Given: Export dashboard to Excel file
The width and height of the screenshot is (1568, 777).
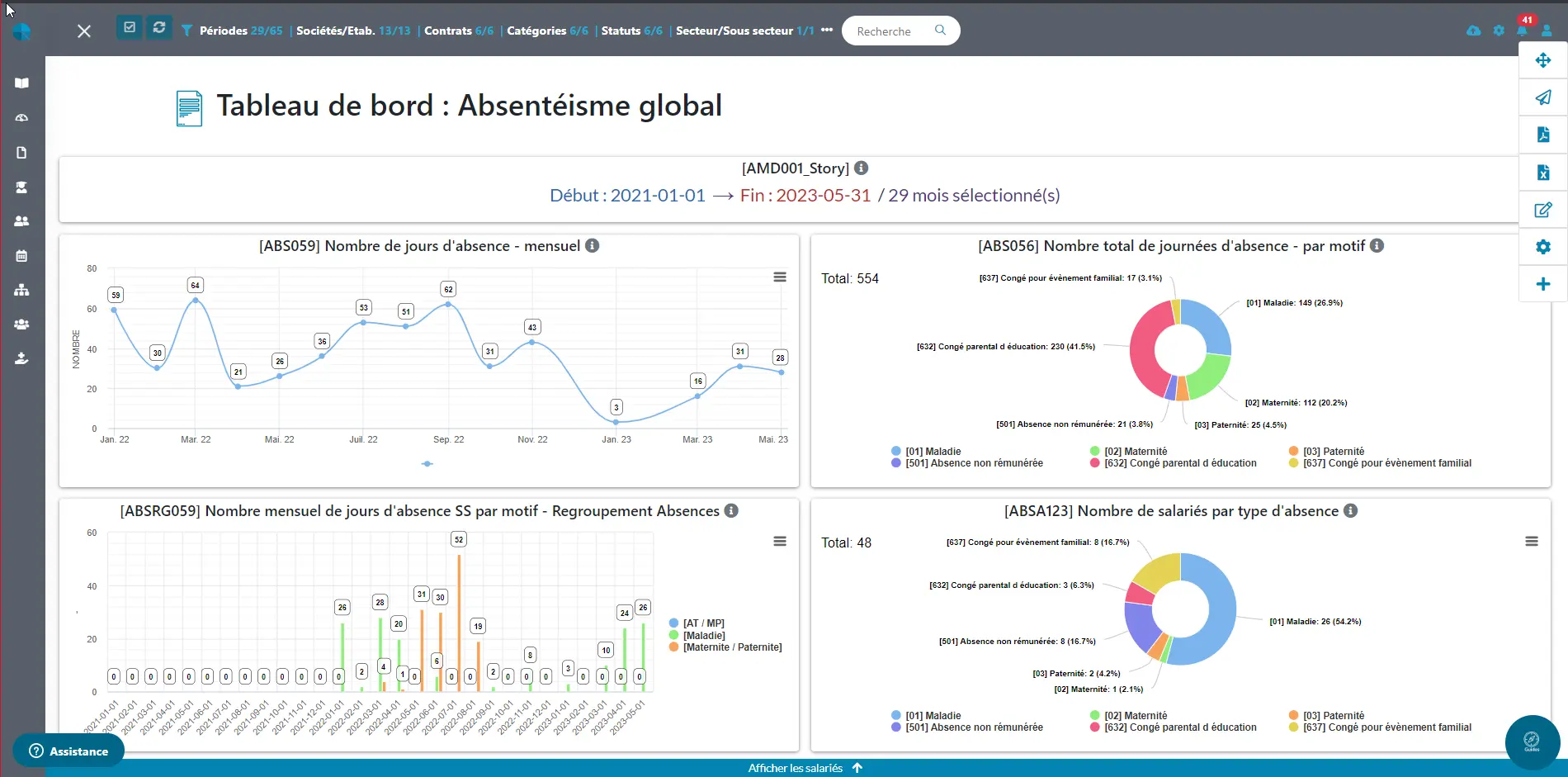Looking at the screenshot, I should (x=1542, y=173).
